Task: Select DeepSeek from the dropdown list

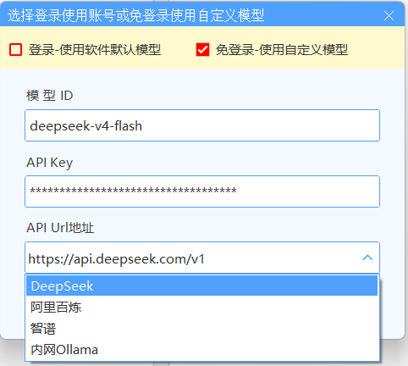Action: coord(202,286)
